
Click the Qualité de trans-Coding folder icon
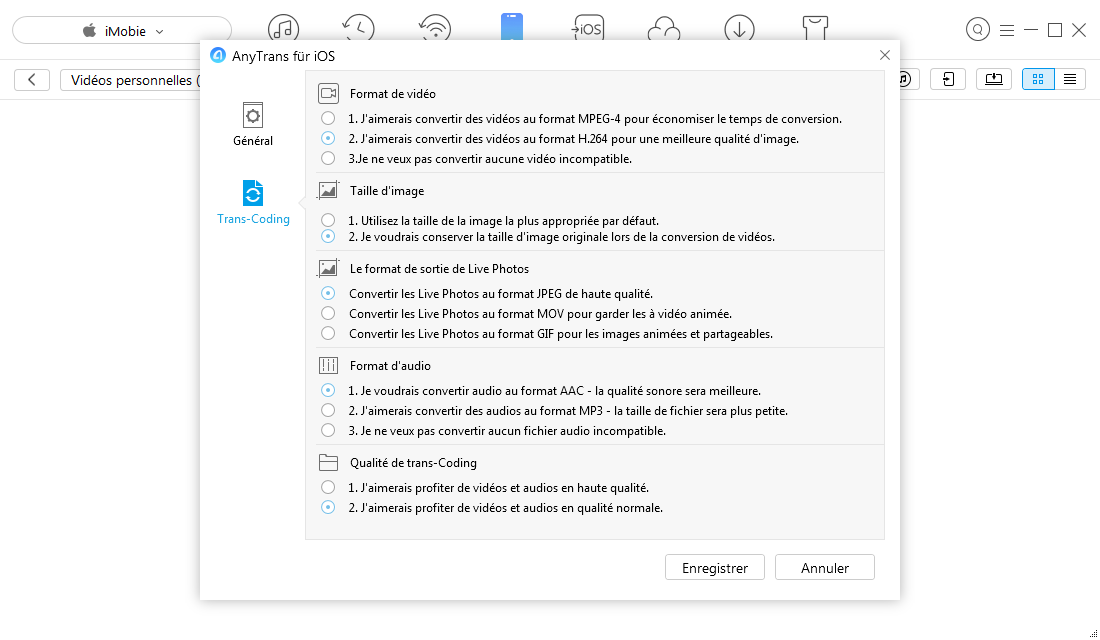(328, 462)
